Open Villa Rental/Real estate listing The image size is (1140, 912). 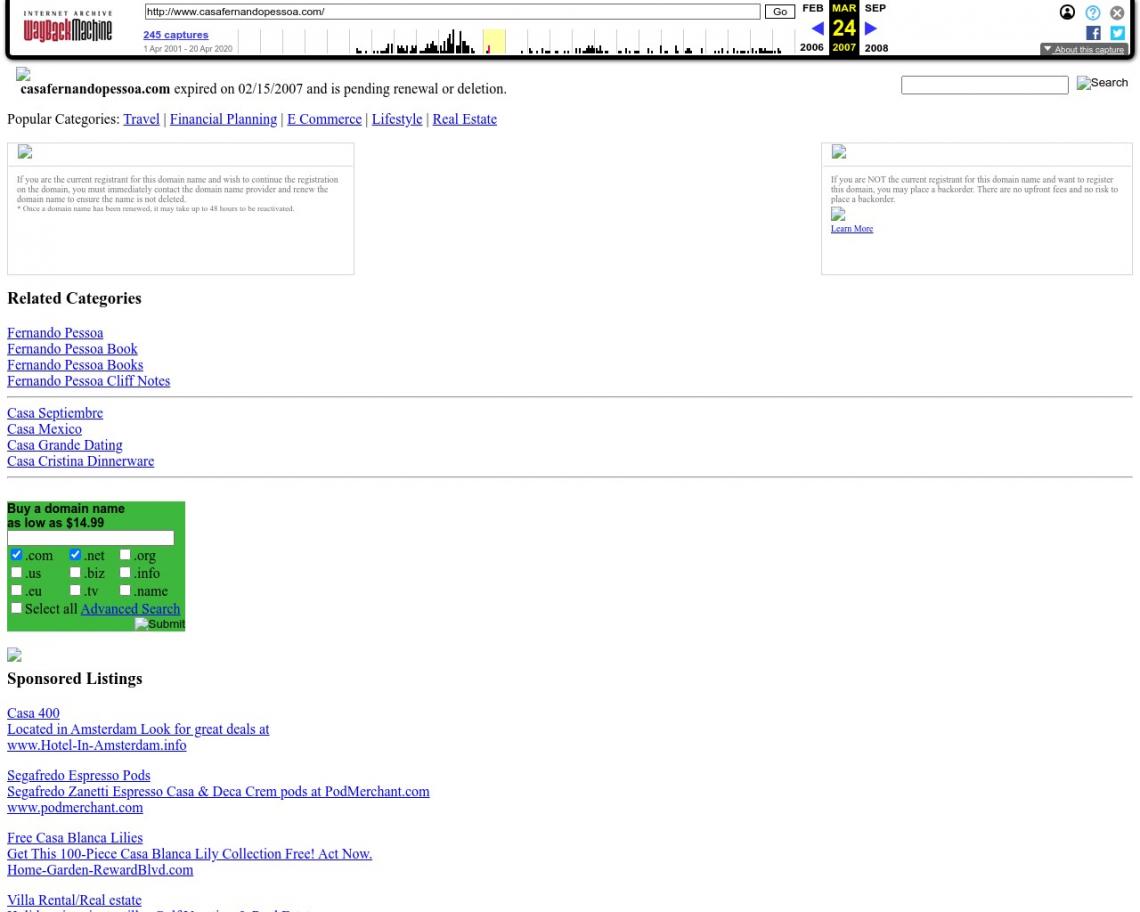click(74, 900)
